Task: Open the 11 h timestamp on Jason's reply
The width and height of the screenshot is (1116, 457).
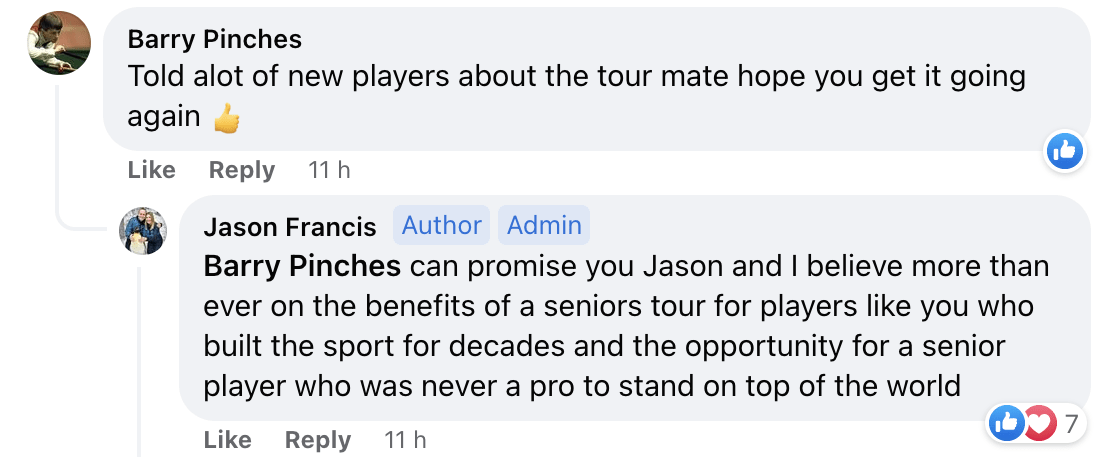Action: pyautogui.click(x=405, y=440)
